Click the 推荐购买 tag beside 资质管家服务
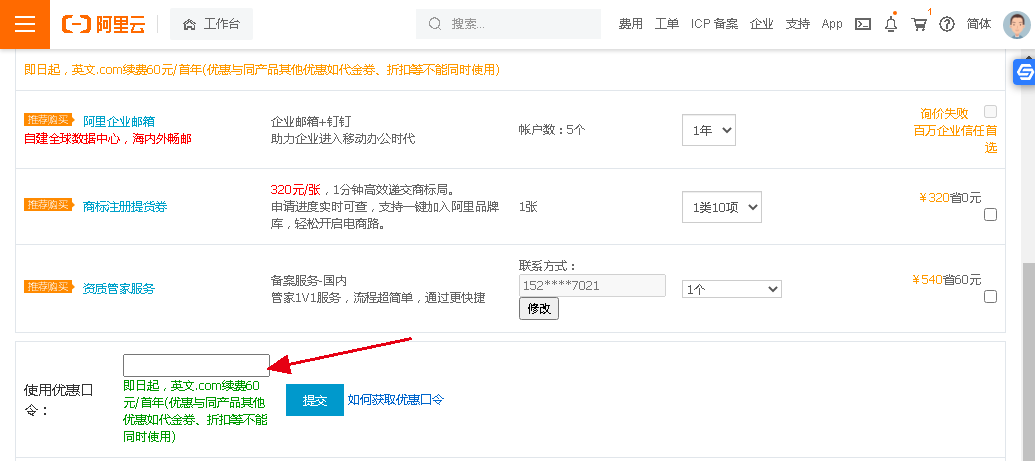 (x=48, y=287)
